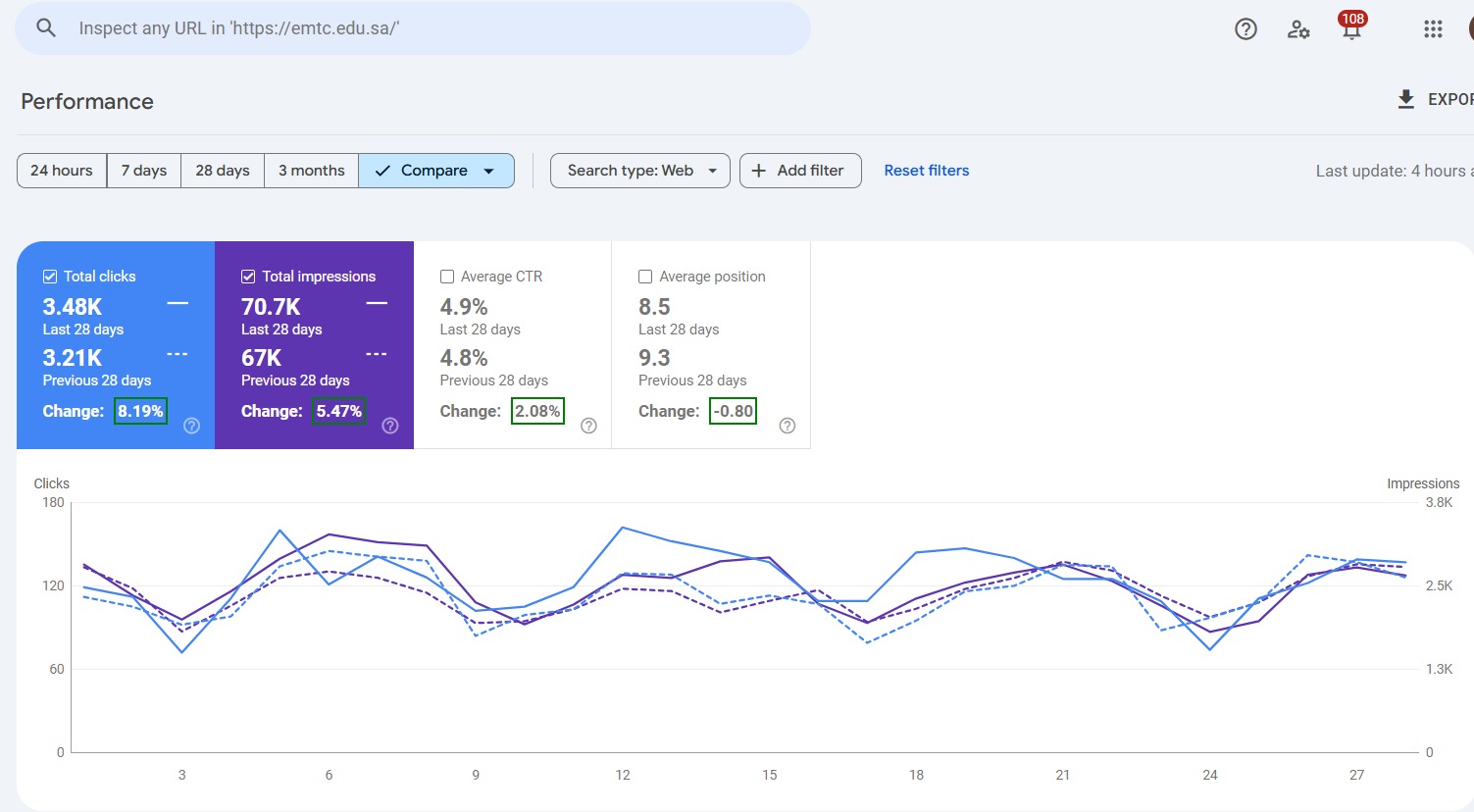Enable the Average CTR checkbox
1474x812 pixels.
[447, 277]
